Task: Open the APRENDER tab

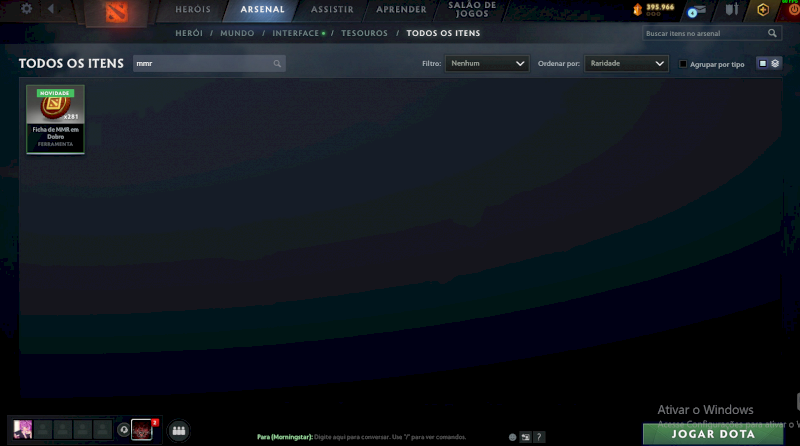Action: click(401, 10)
